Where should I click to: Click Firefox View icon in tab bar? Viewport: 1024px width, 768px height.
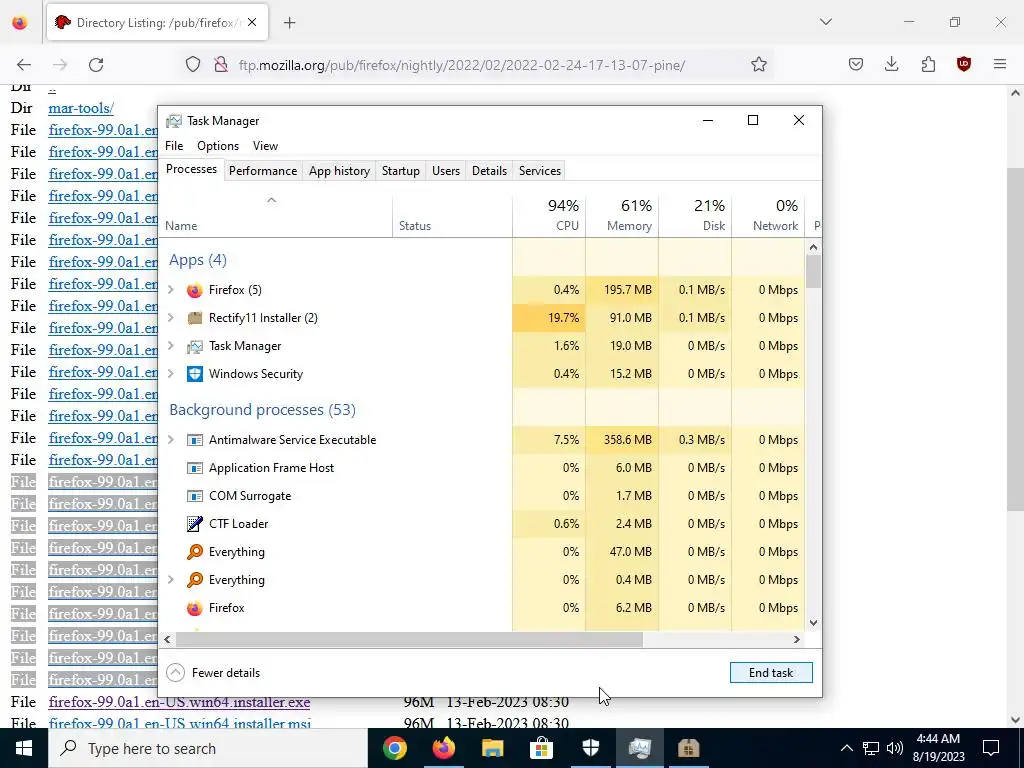[x=20, y=23]
